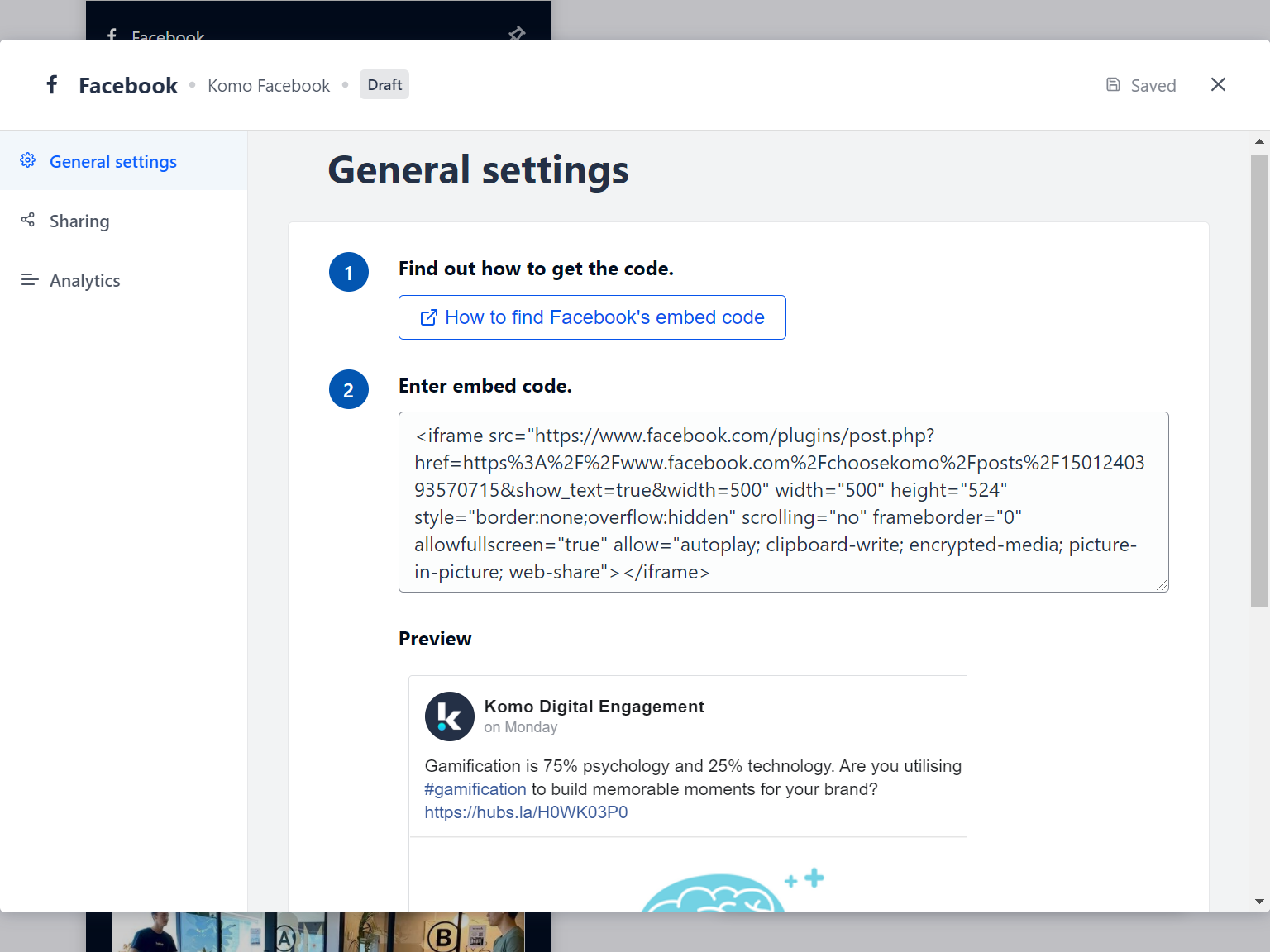Switch to the Analytics tab
Viewport: 1270px width, 952px height.
[x=84, y=281]
